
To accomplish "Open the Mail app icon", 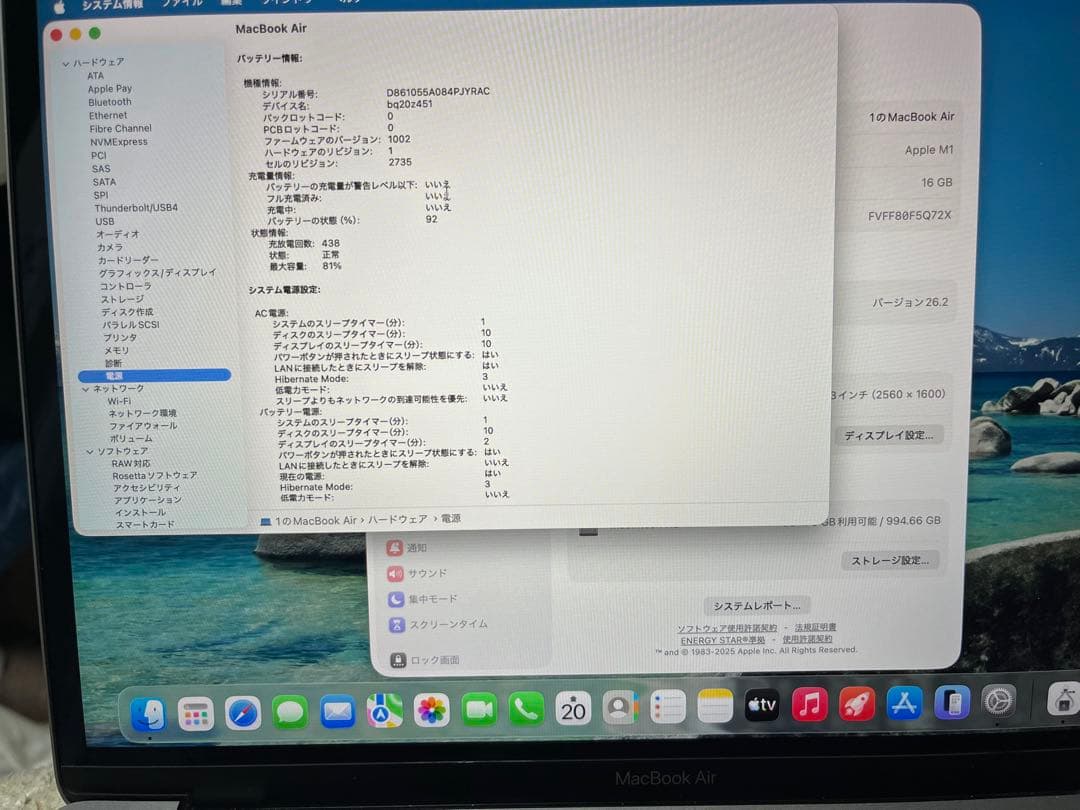I will point(338,712).
